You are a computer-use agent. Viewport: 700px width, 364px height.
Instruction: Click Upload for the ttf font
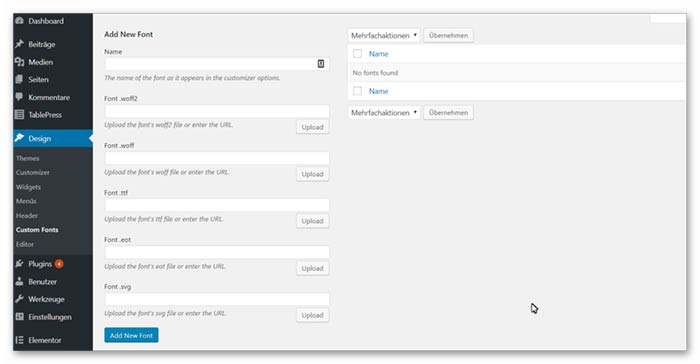pyautogui.click(x=312, y=221)
